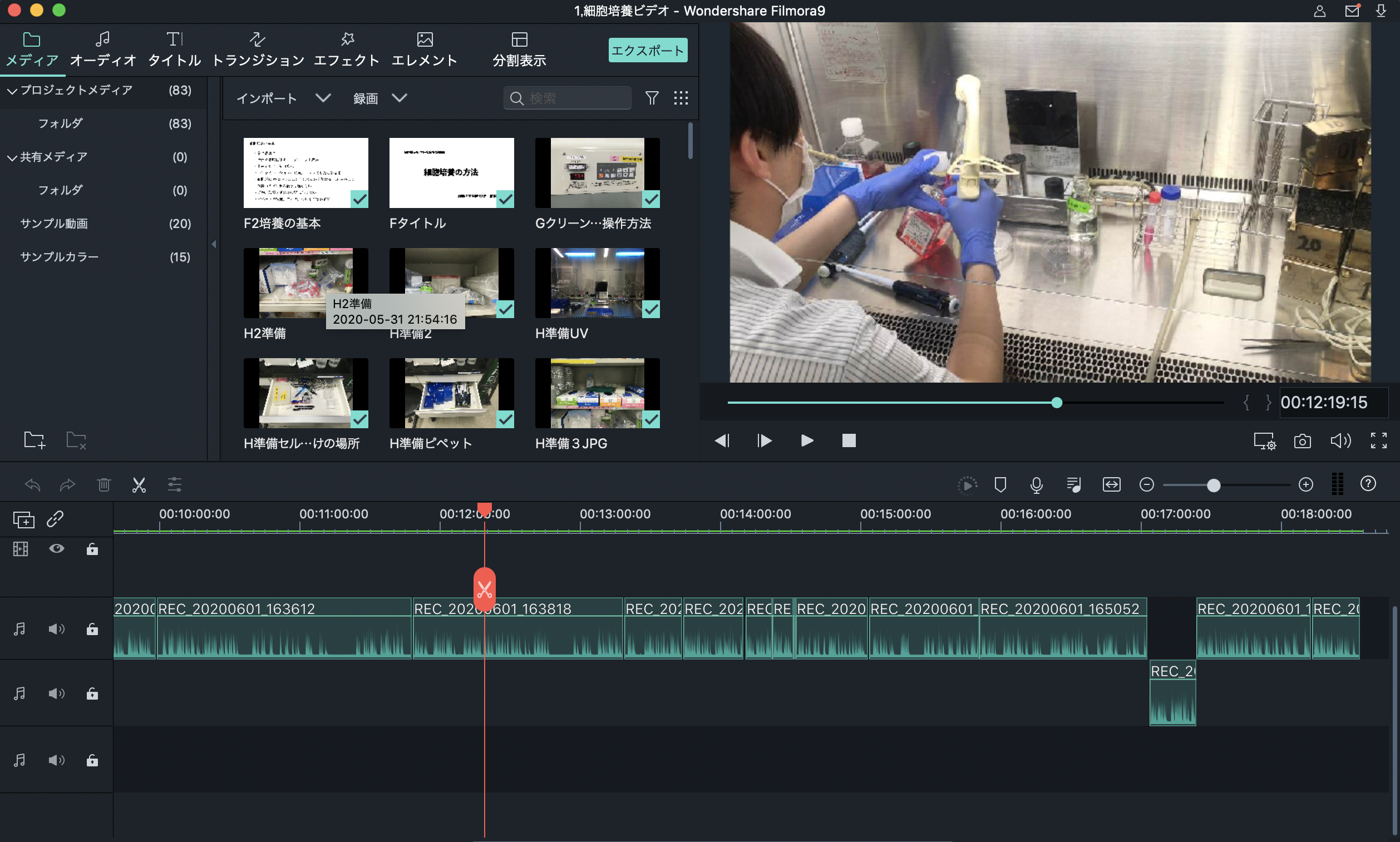Lock the video track
This screenshot has height=842, width=1400.
click(92, 549)
